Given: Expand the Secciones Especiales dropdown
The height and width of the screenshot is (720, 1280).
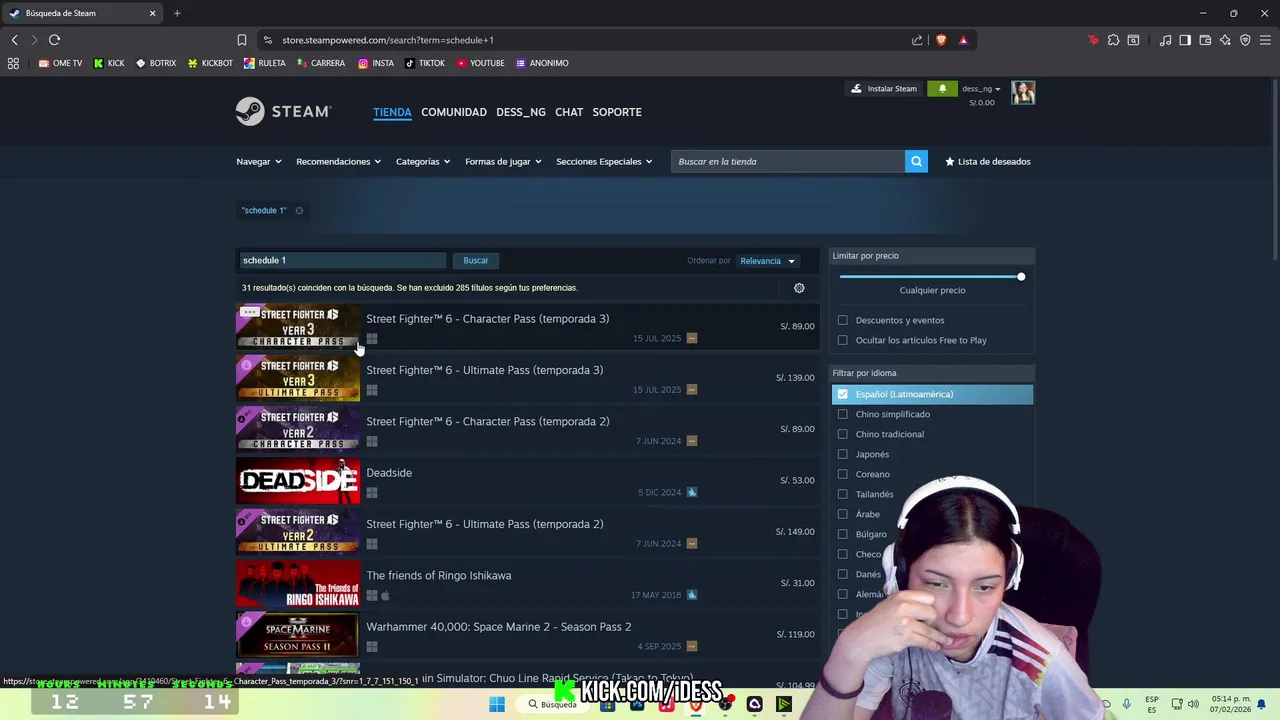Looking at the screenshot, I should (604, 161).
